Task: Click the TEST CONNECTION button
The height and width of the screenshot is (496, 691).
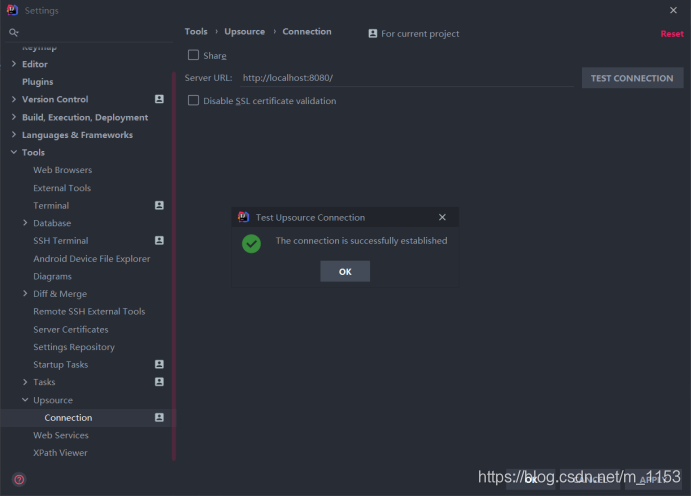Action: (632, 78)
